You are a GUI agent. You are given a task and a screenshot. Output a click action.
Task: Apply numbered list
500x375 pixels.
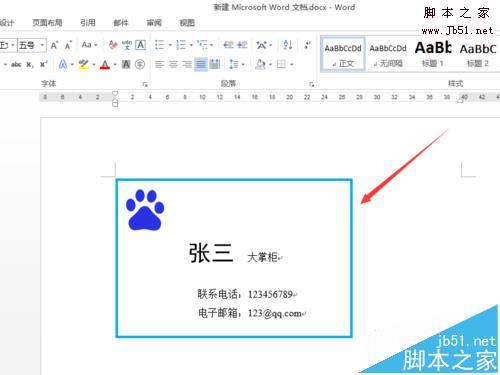181,45
